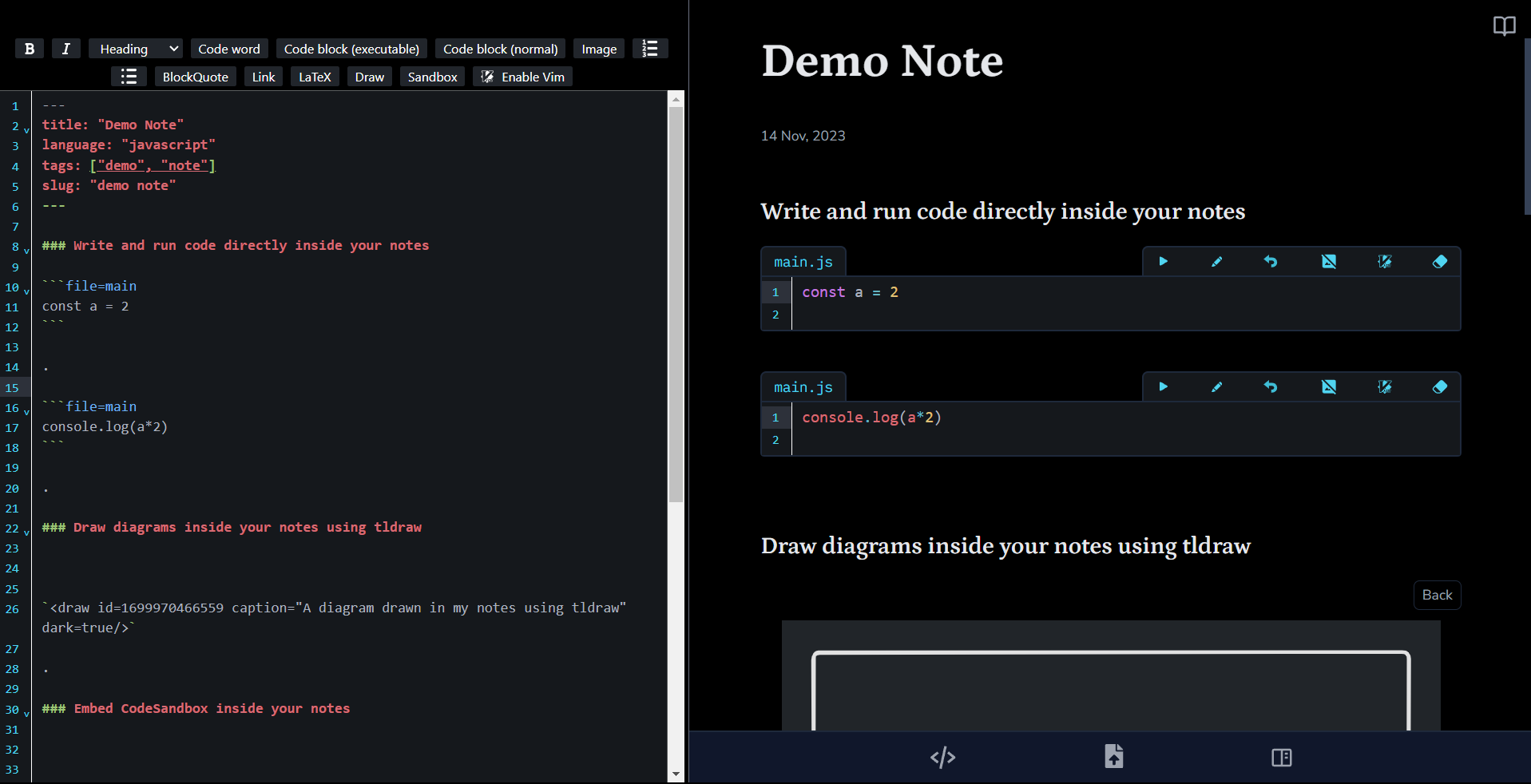This screenshot has width=1531, height=784.
Task: Insert a LaTeX block
Action: [x=315, y=77]
